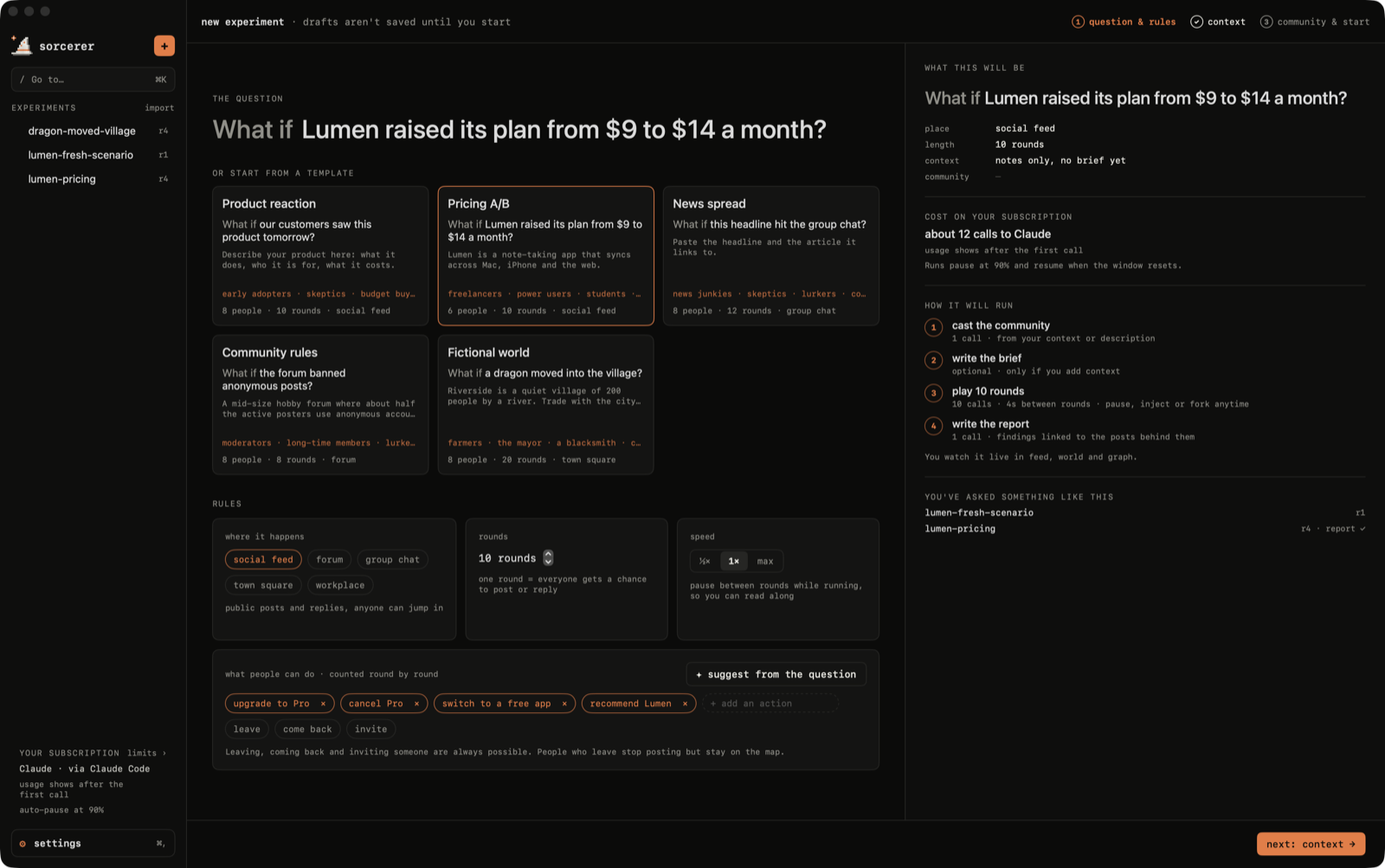Screen dimensions: 1385x868
Task: Go to step 3 community & start
Action: pos(1315,22)
